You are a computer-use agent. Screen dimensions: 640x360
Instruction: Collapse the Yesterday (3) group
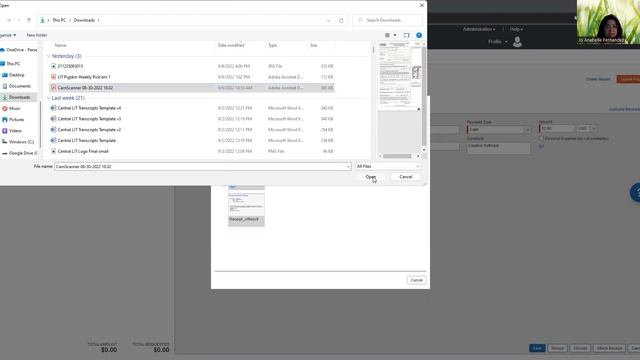[x=48, y=56]
